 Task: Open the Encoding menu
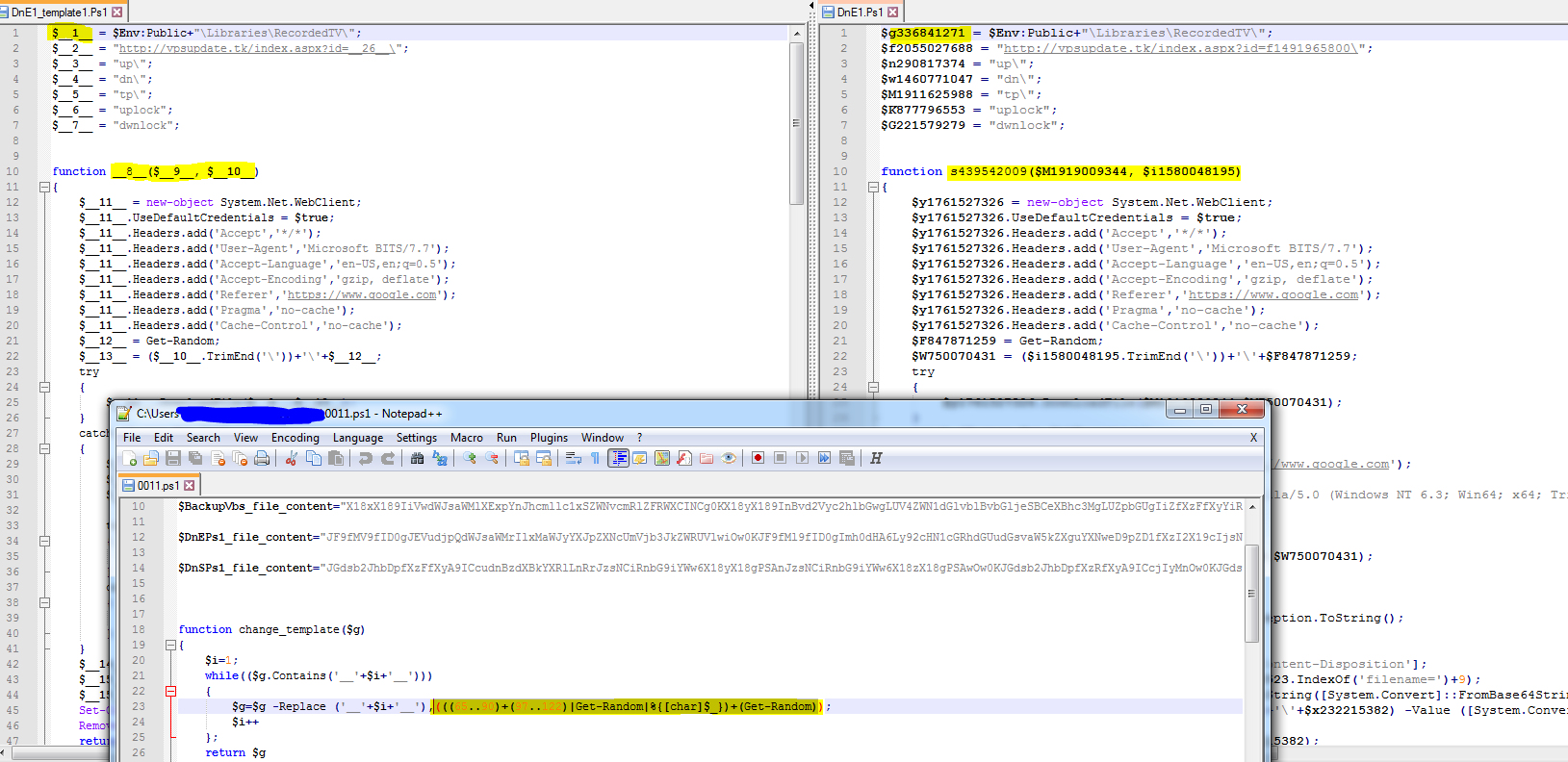(x=295, y=438)
